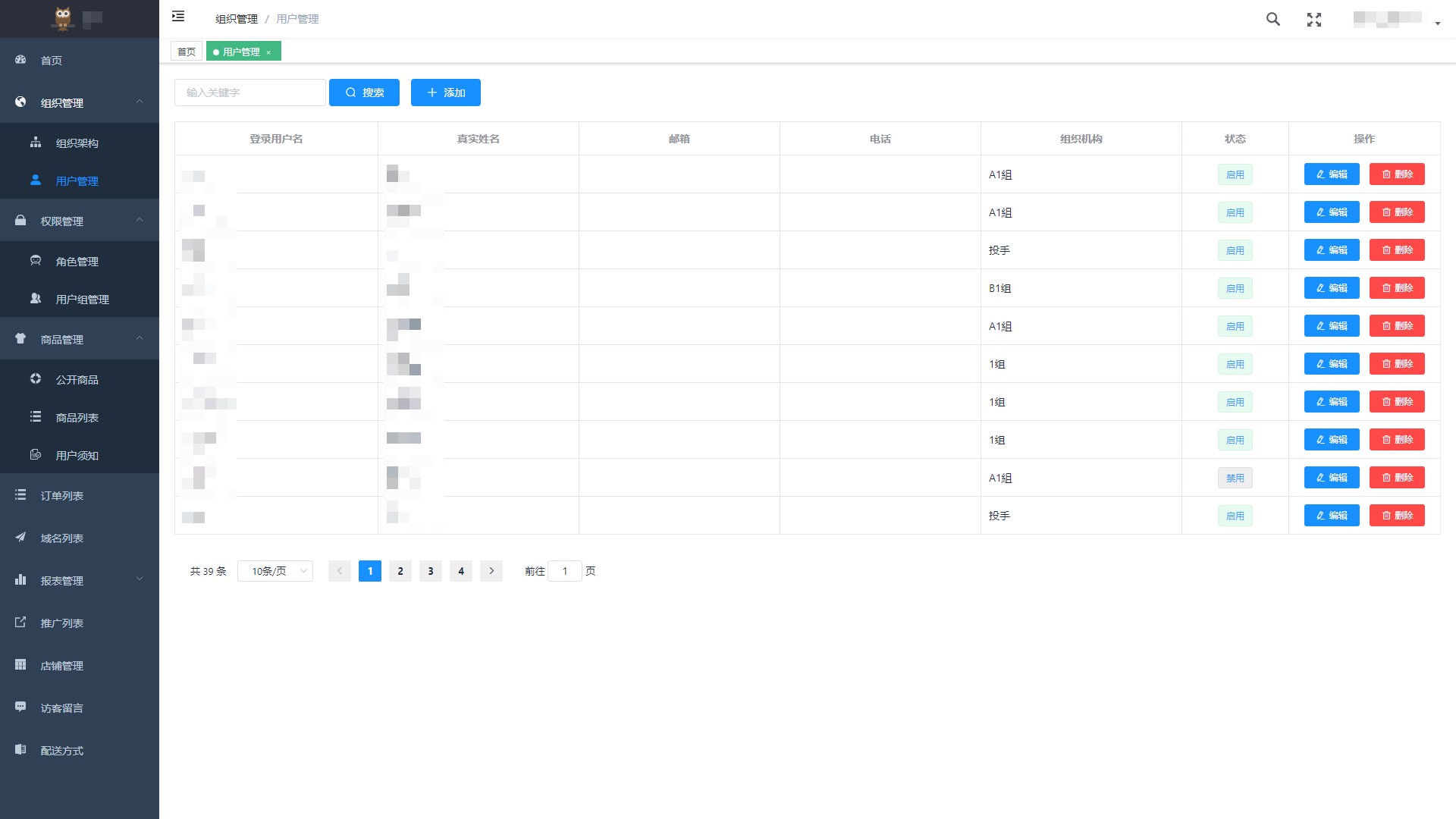The width and height of the screenshot is (1456, 819).
Task: Click the 输入关键字 search input field
Action: point(250,93)
